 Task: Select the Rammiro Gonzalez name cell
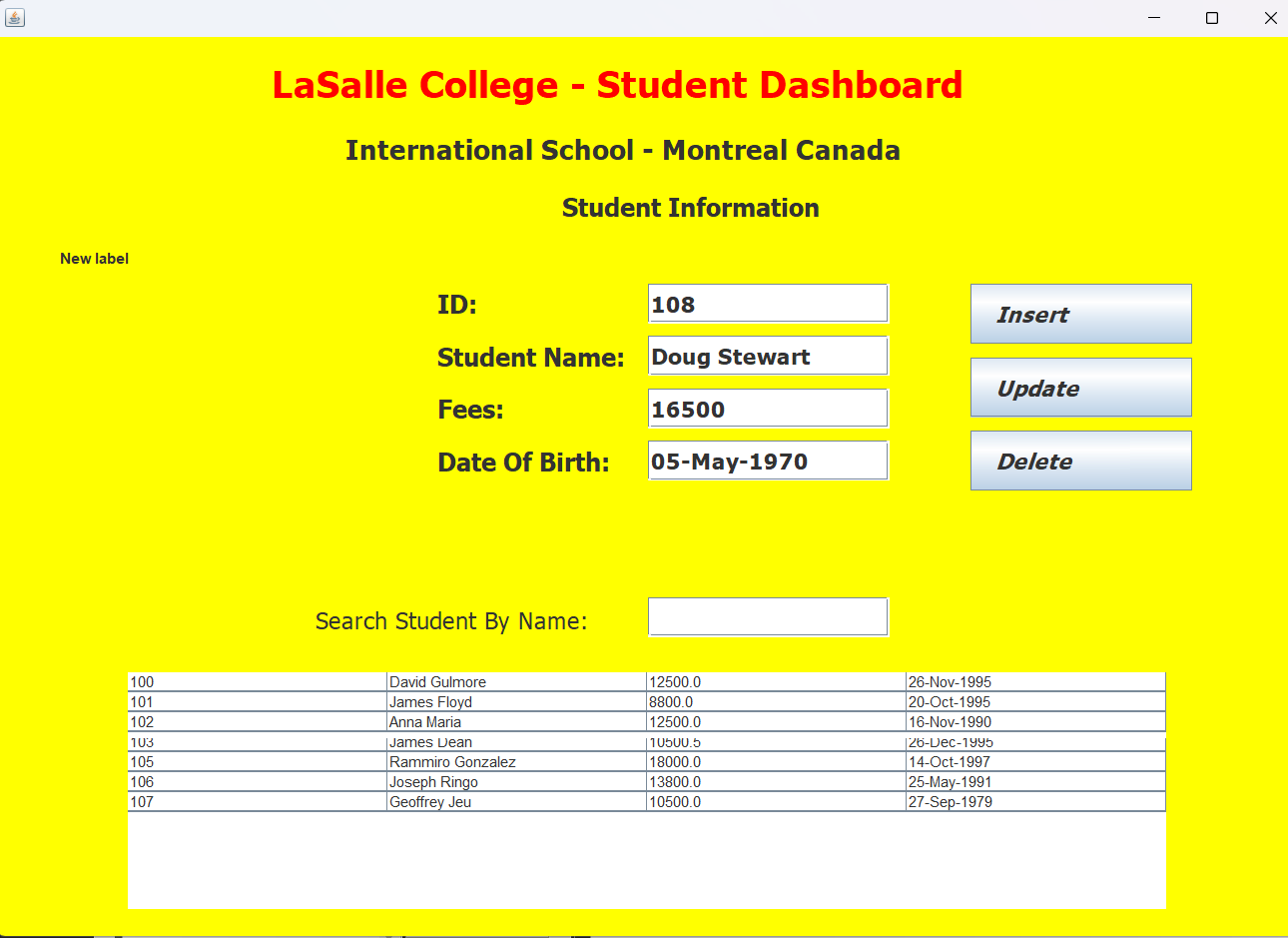tap(516, 762)
